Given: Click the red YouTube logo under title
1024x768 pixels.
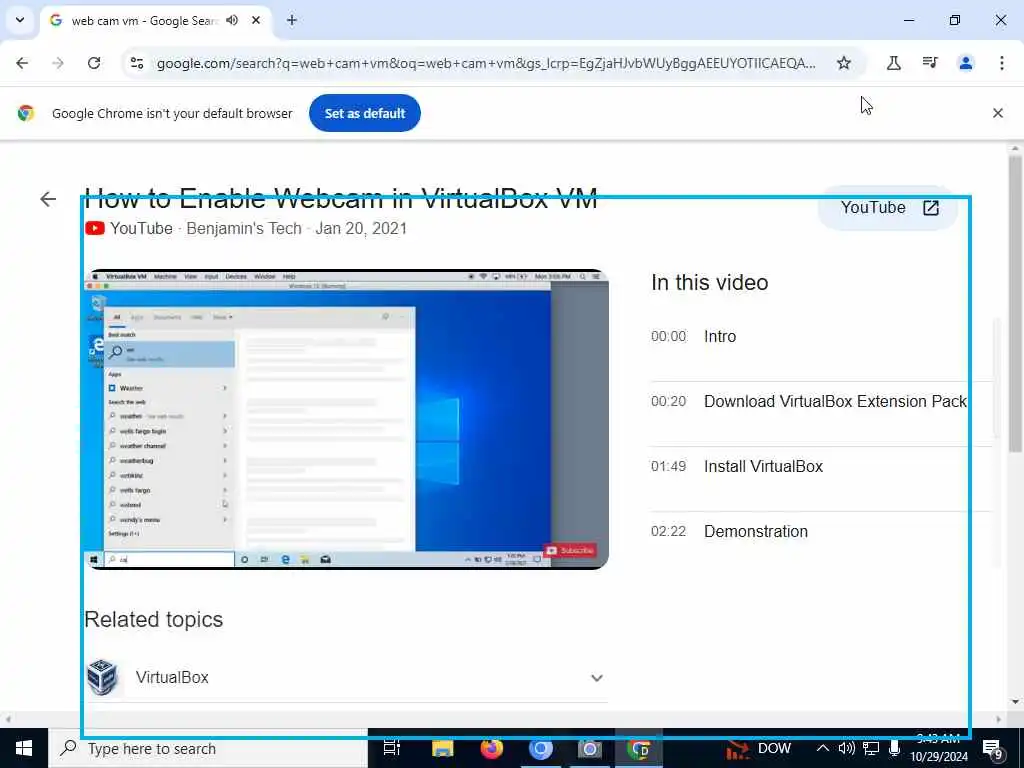Looking at the screenshot, I should (95, 228).
